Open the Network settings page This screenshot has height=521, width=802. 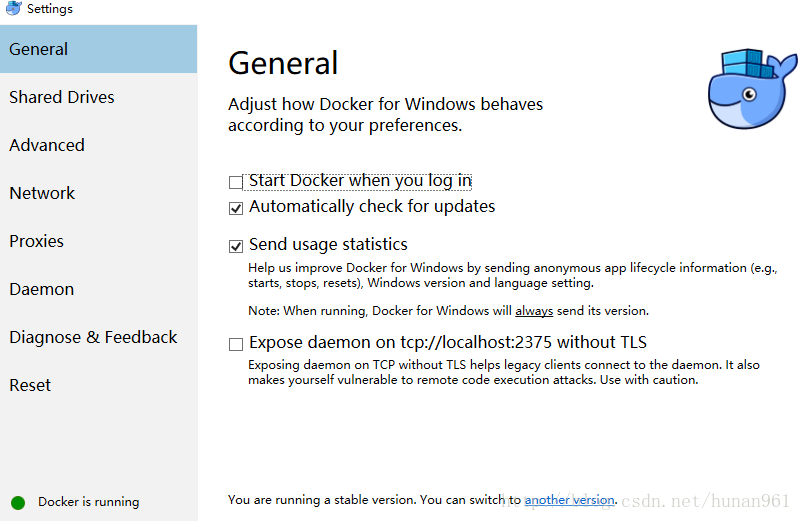(x=42, y=193)
